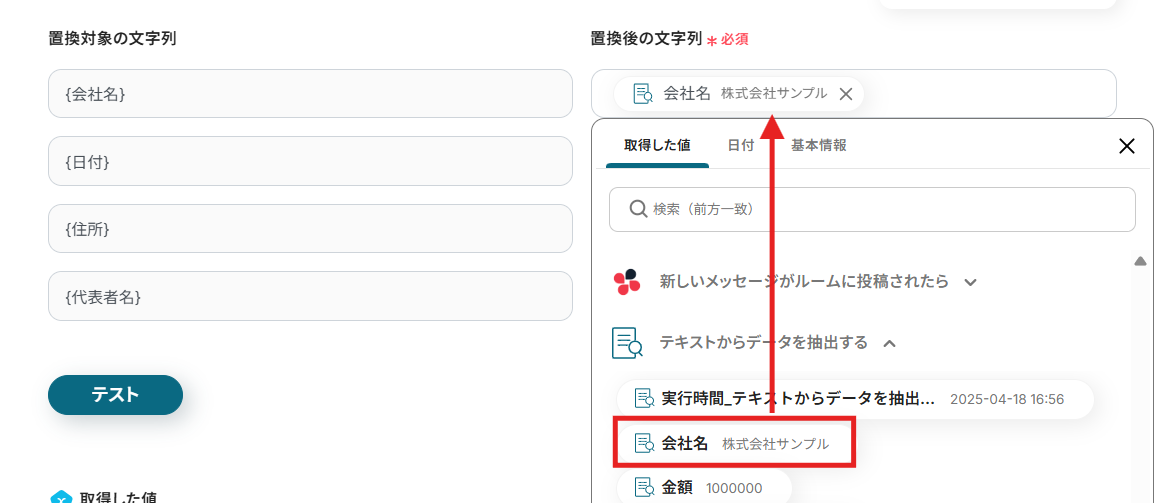
Task: Choose 会社名 株式会社サンプル from the list
Action: pos(734,443)
